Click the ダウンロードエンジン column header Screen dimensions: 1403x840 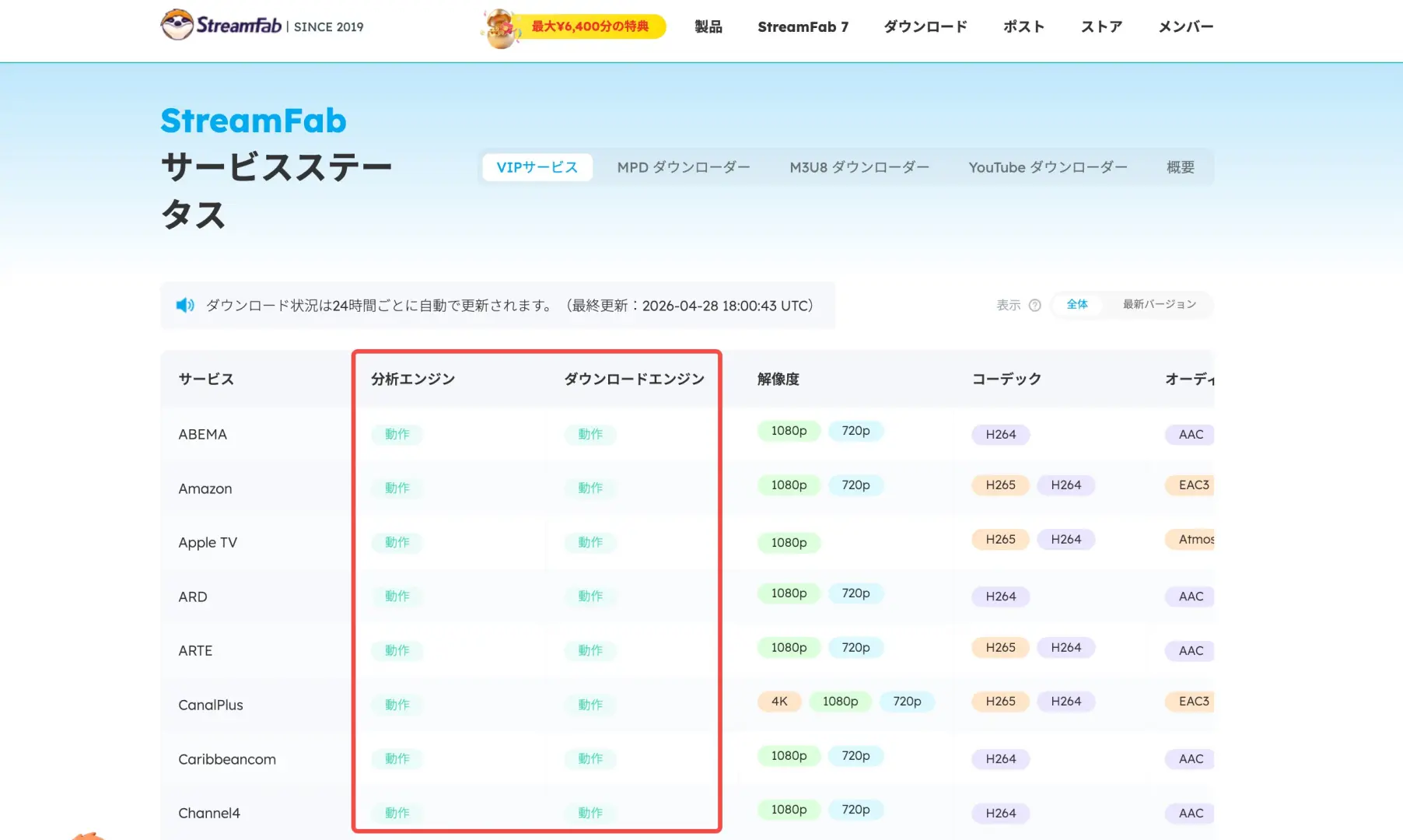click(x=635, y=380)
